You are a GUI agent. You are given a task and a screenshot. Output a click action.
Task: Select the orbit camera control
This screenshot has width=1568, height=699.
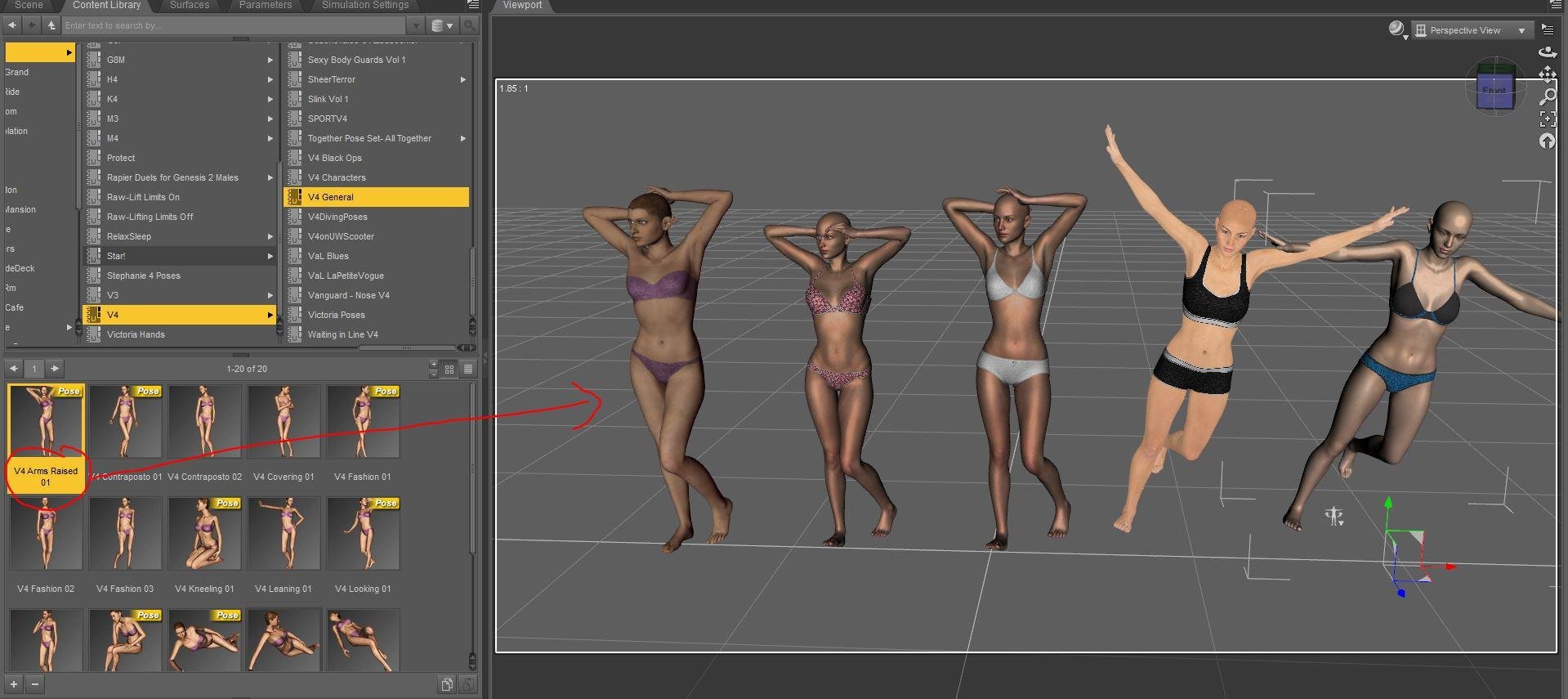(1548, 52)
